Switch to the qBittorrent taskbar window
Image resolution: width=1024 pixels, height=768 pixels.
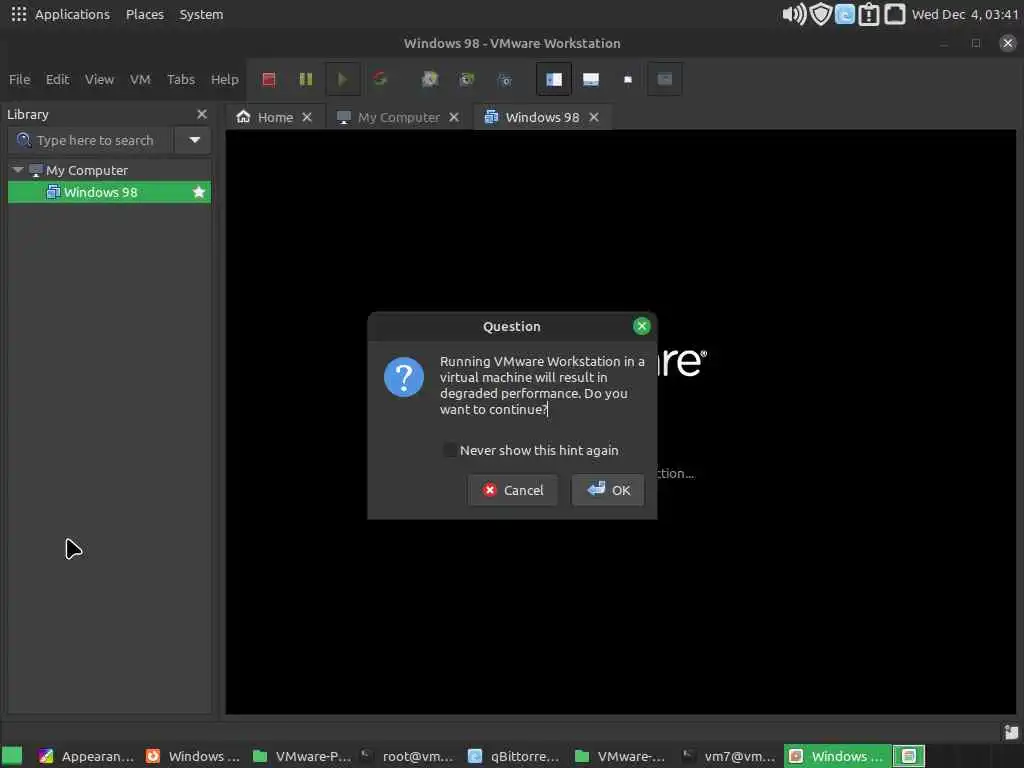[513, 756]
